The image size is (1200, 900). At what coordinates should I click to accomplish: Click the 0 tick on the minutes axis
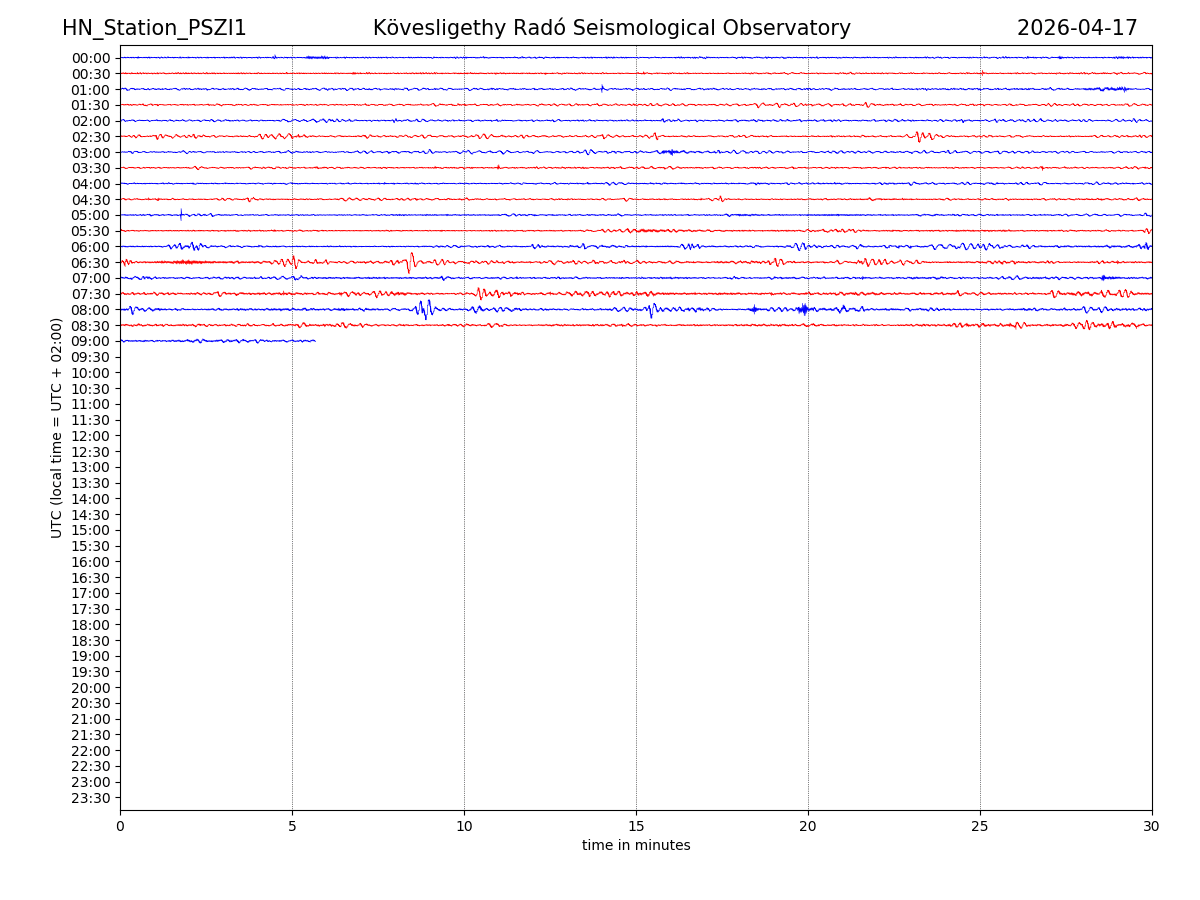120,827
